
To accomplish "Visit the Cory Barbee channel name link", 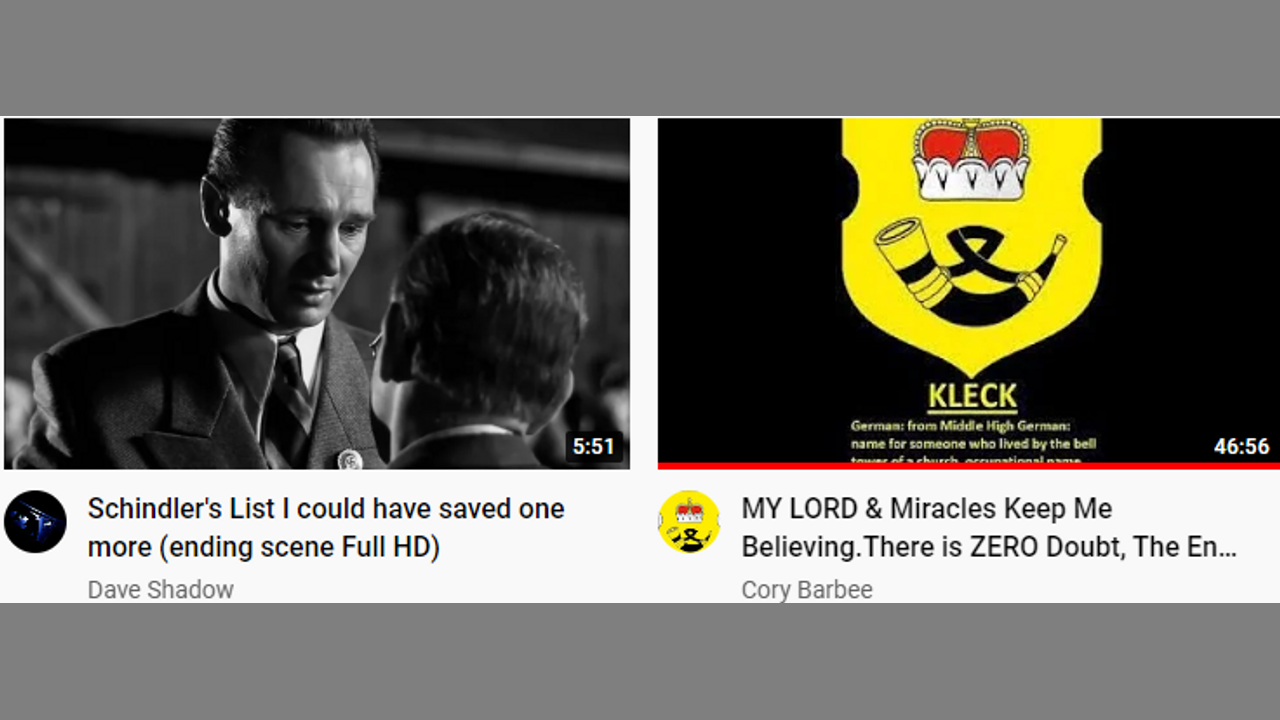I will (x=807, y=589).
